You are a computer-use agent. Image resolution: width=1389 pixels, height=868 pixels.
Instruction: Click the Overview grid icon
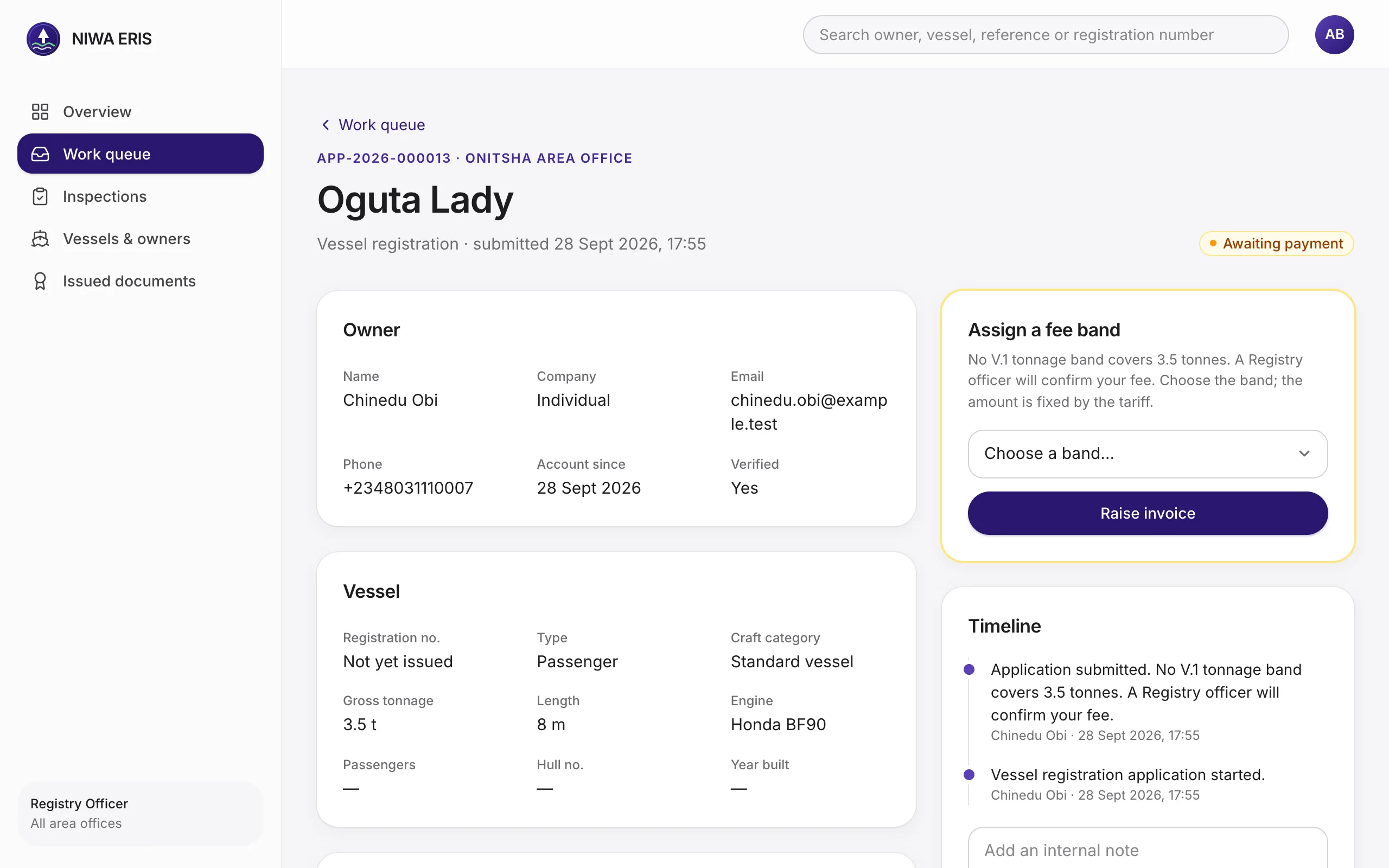40,111
